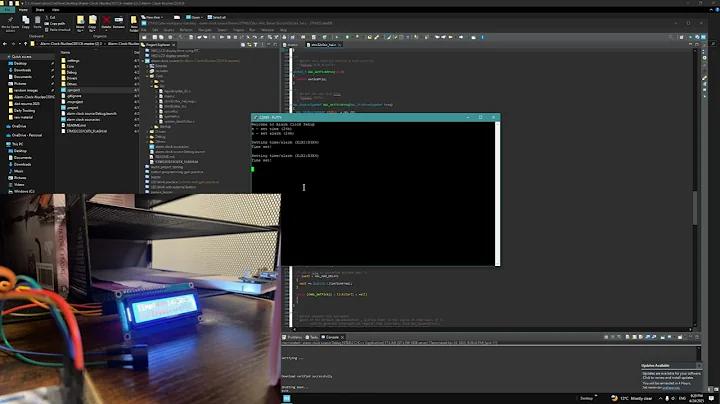Open the taskbar clock and date
The image size is (720, 404).
[x=697, y=398]
